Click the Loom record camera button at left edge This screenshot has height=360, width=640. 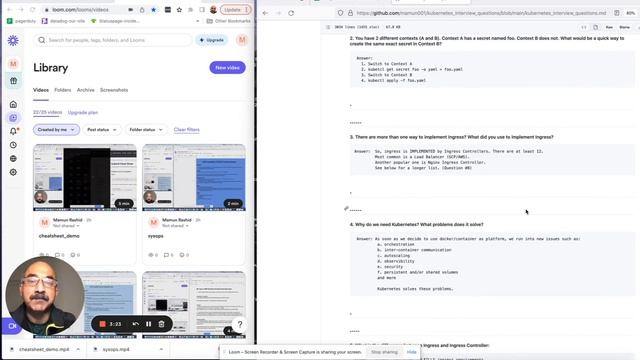click(x=11, y=326)
